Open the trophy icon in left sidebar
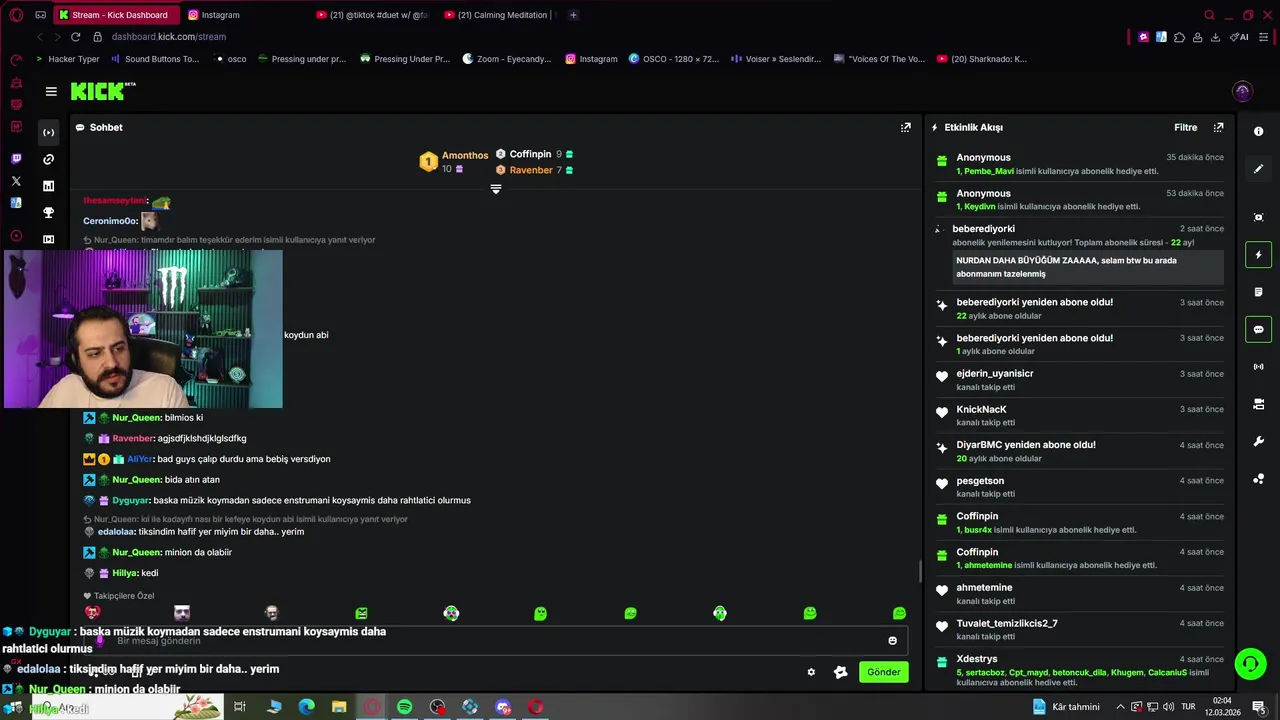The height and width of the screenshot is (720, 1280). click(48, 212)
